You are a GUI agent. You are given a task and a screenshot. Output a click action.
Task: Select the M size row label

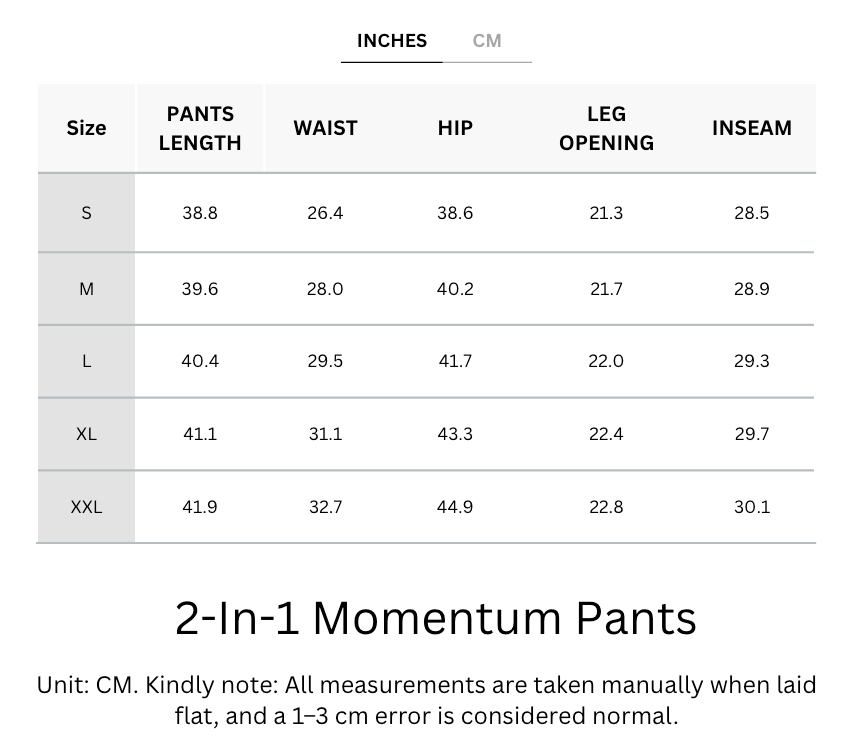86,289
